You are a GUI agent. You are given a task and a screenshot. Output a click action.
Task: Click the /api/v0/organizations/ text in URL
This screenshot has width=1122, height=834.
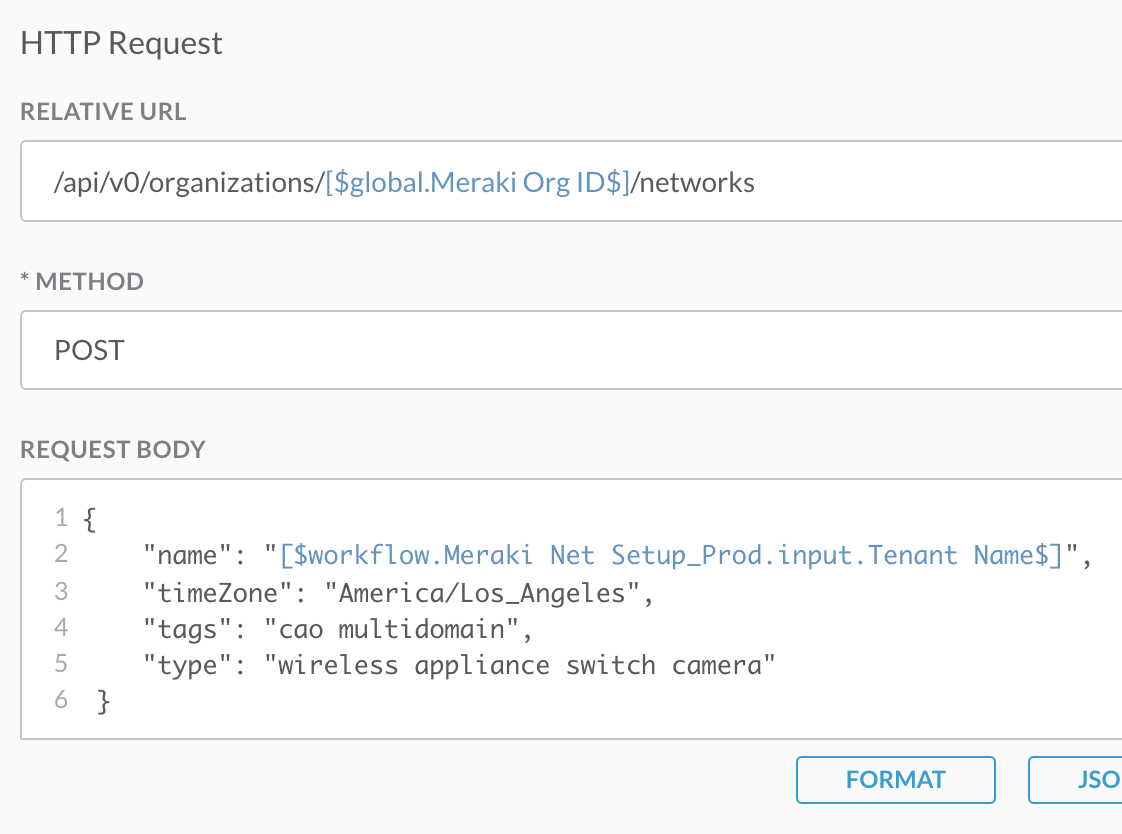point(189,182)
